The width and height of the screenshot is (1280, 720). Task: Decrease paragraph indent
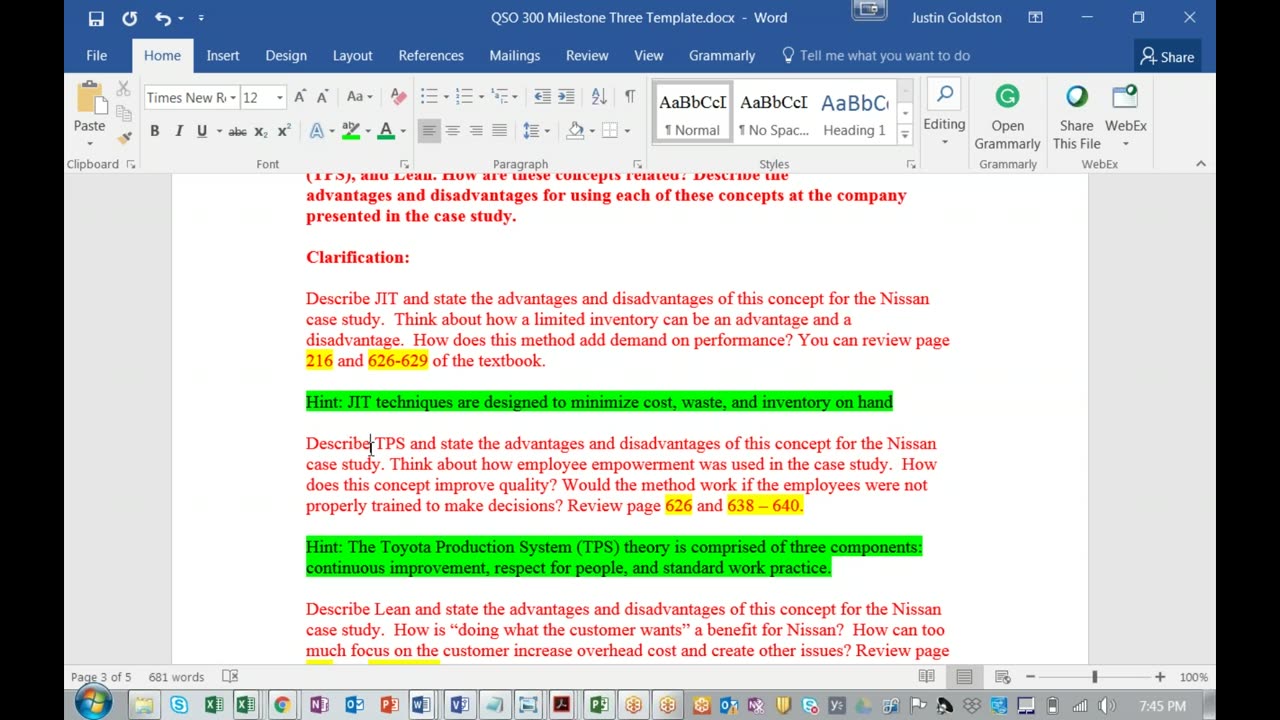[542, 97]
